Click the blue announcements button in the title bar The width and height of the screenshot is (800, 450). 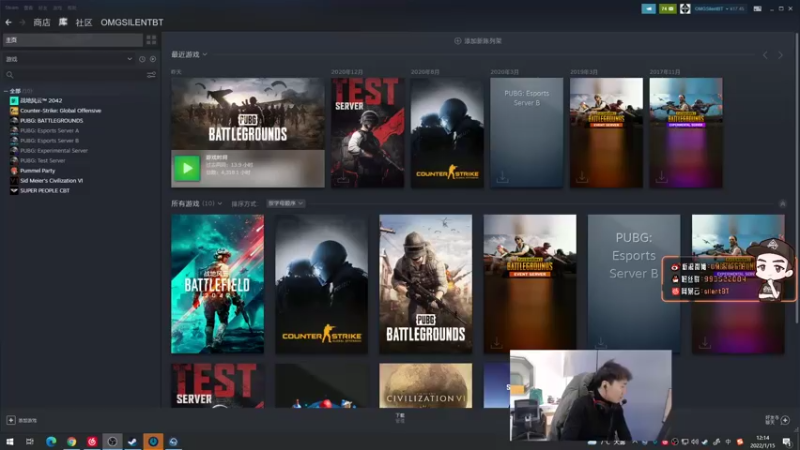648,9
